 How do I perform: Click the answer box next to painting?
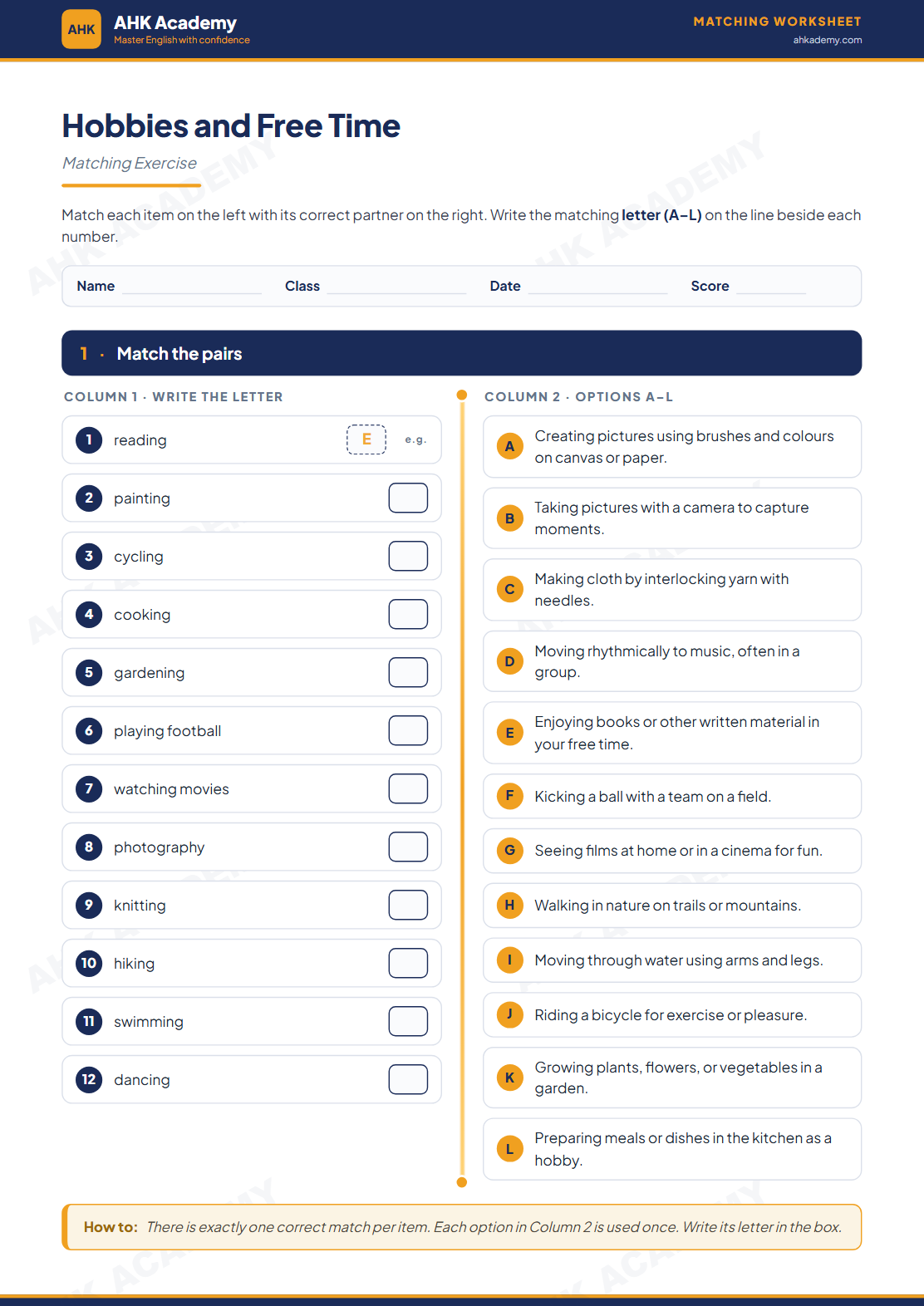(408, 498)
